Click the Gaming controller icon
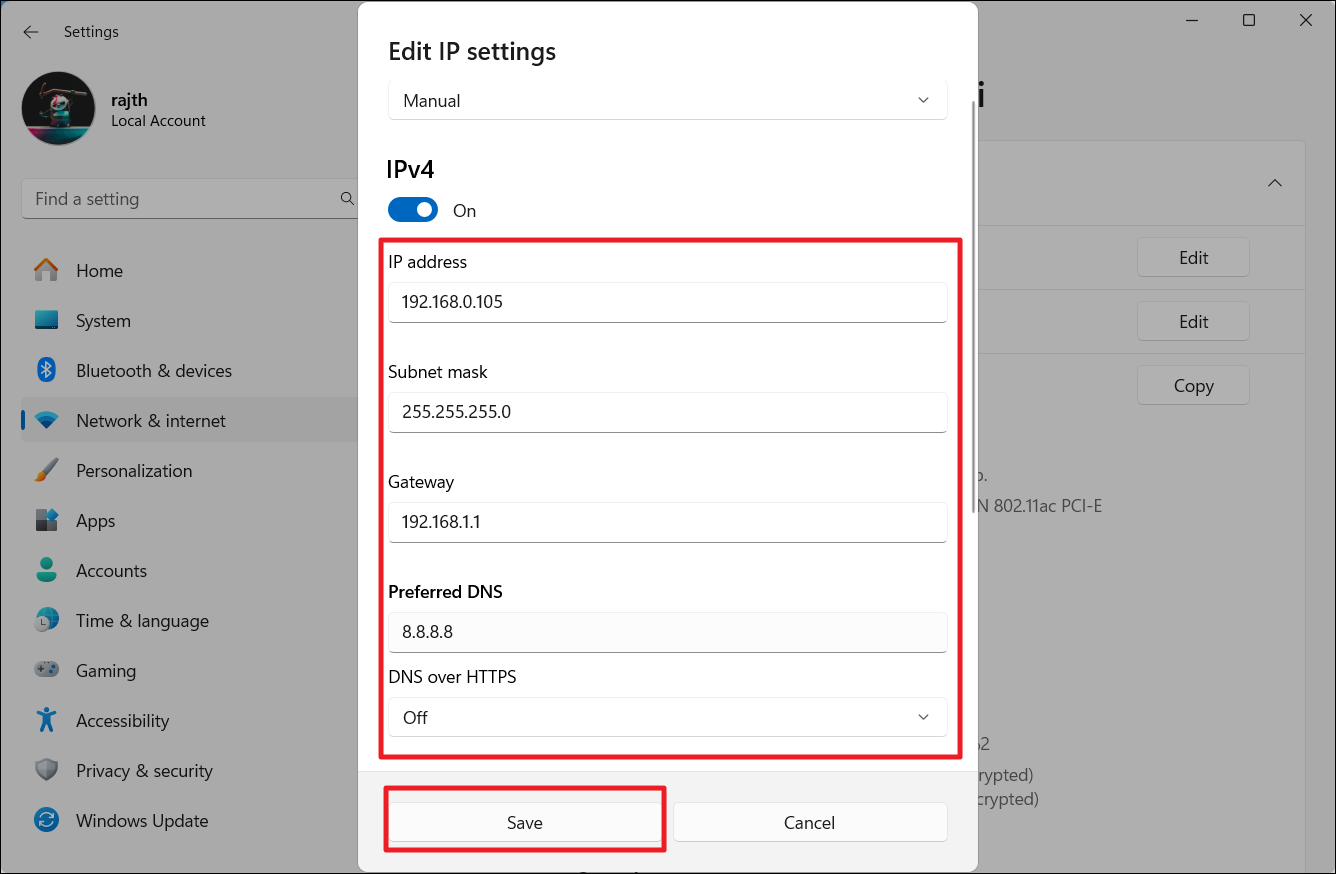 point(46,671)
